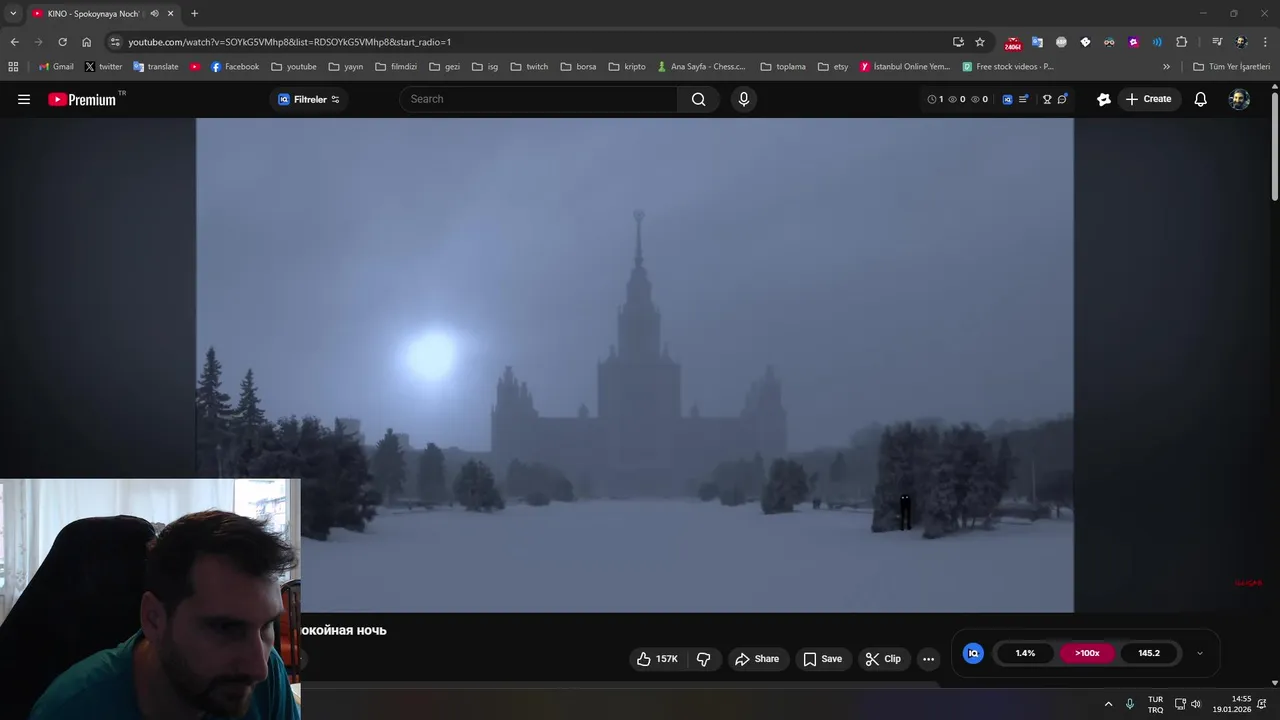
Task: Open Chrome profile avatar
Action: 1241,42
